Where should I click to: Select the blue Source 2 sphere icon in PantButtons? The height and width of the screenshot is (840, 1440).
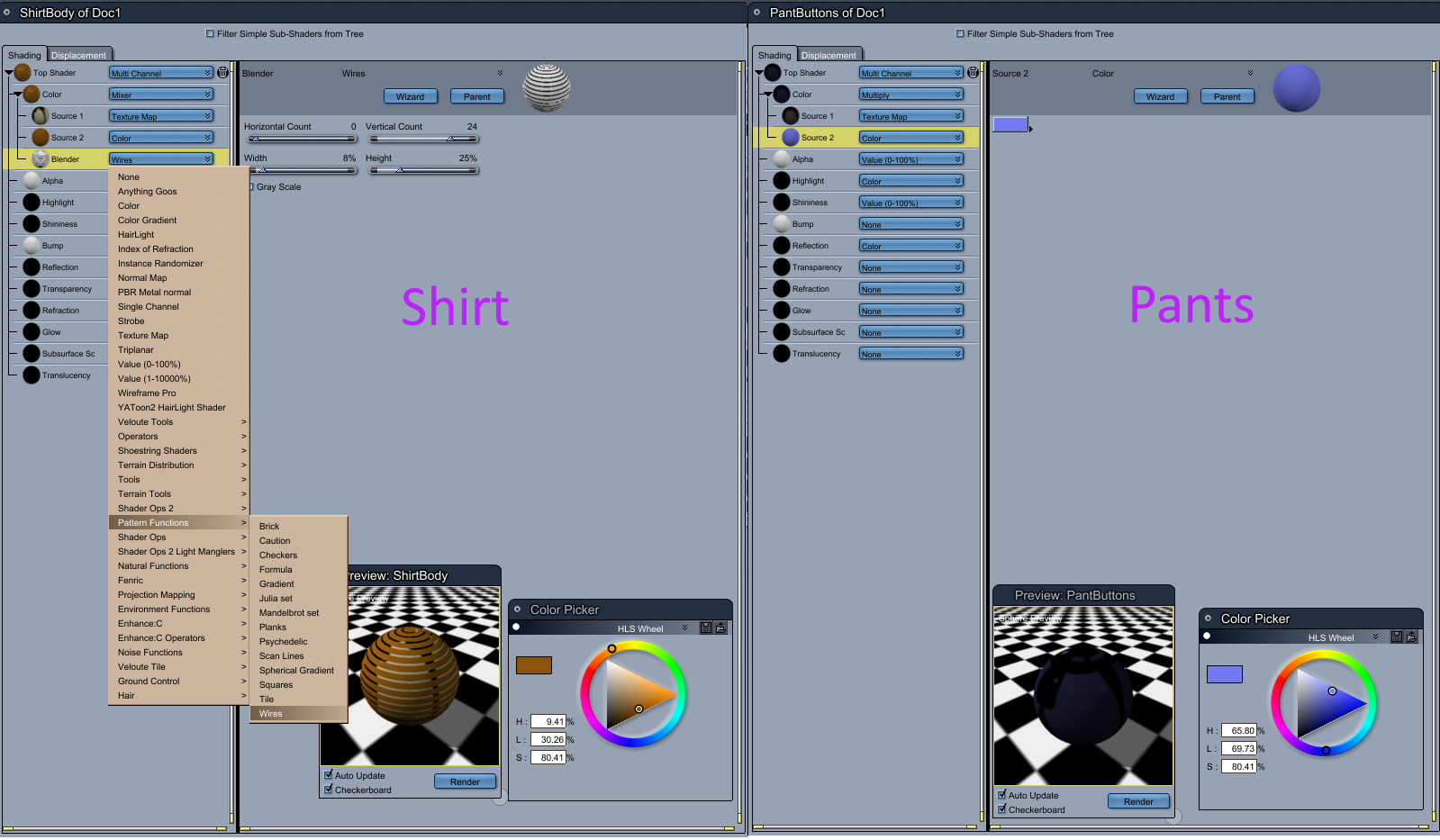pyautogui.click(x=791, y=137)
